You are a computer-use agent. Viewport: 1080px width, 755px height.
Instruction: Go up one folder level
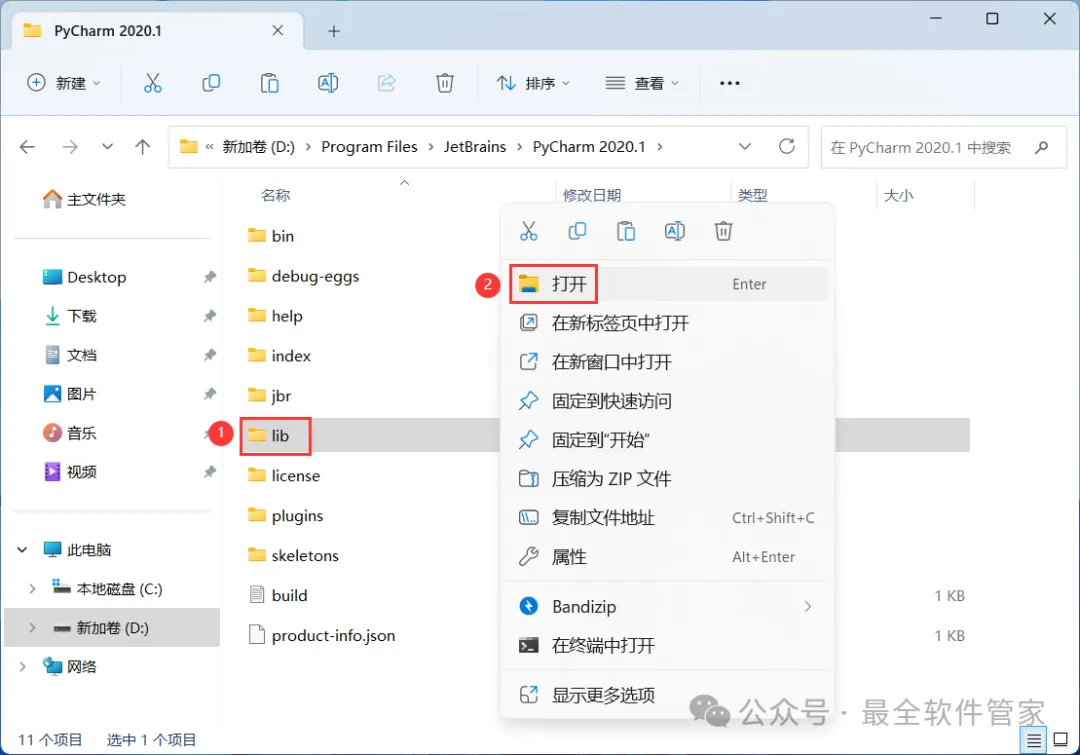tap(143, 147)
